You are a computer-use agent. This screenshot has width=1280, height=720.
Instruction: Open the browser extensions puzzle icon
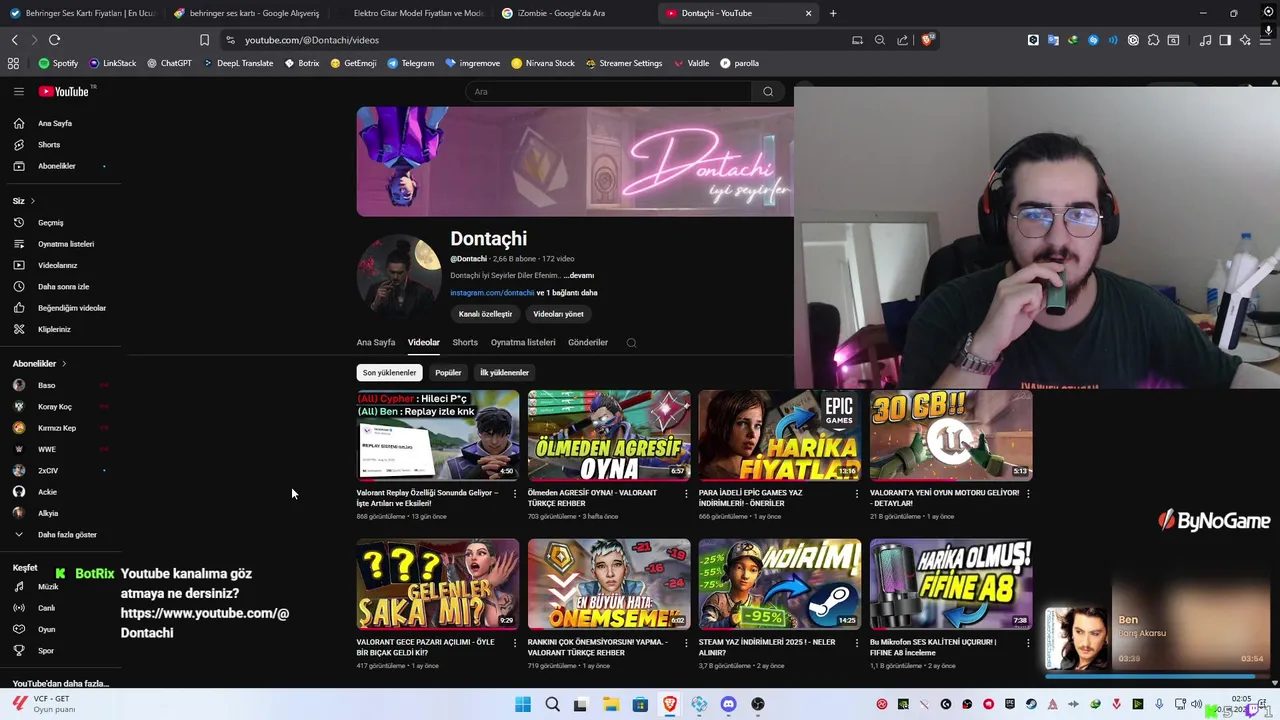(1153, 40)
